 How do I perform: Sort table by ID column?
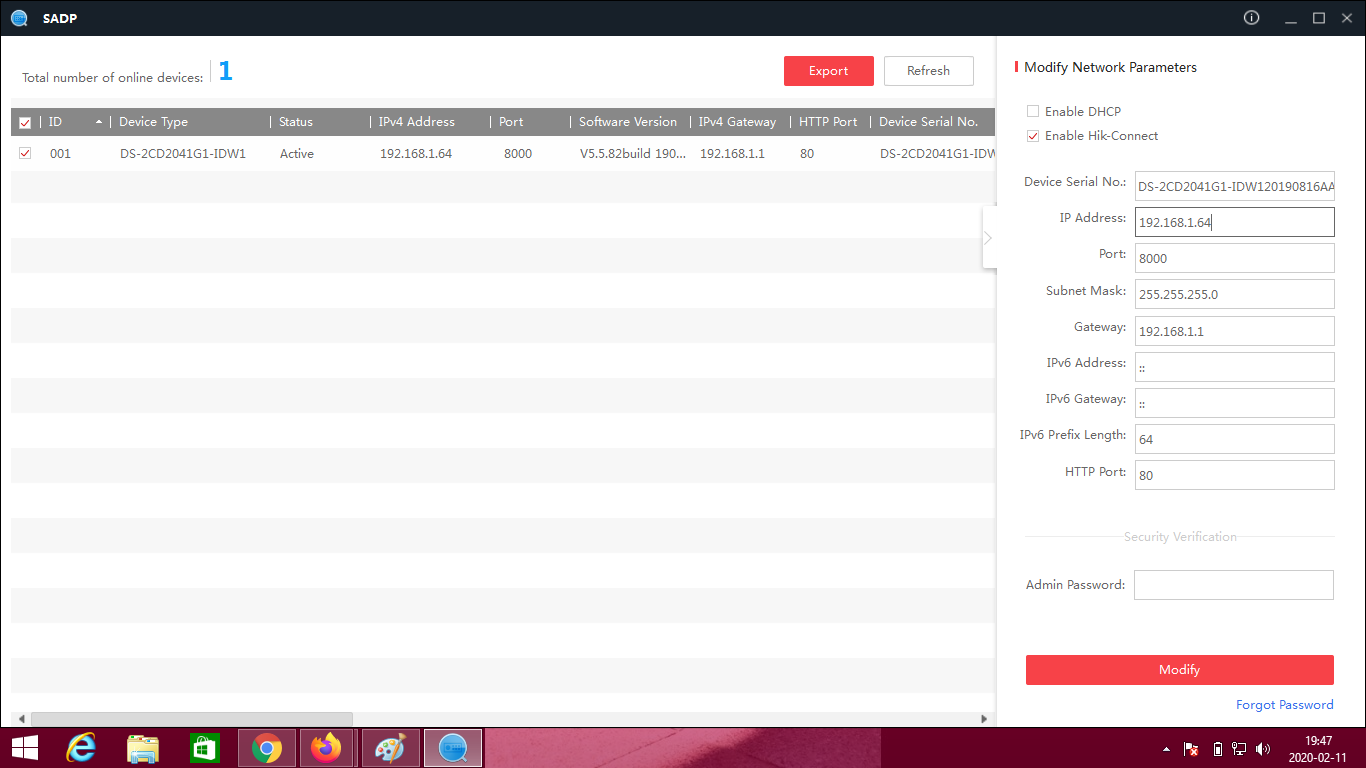[75, 122]
